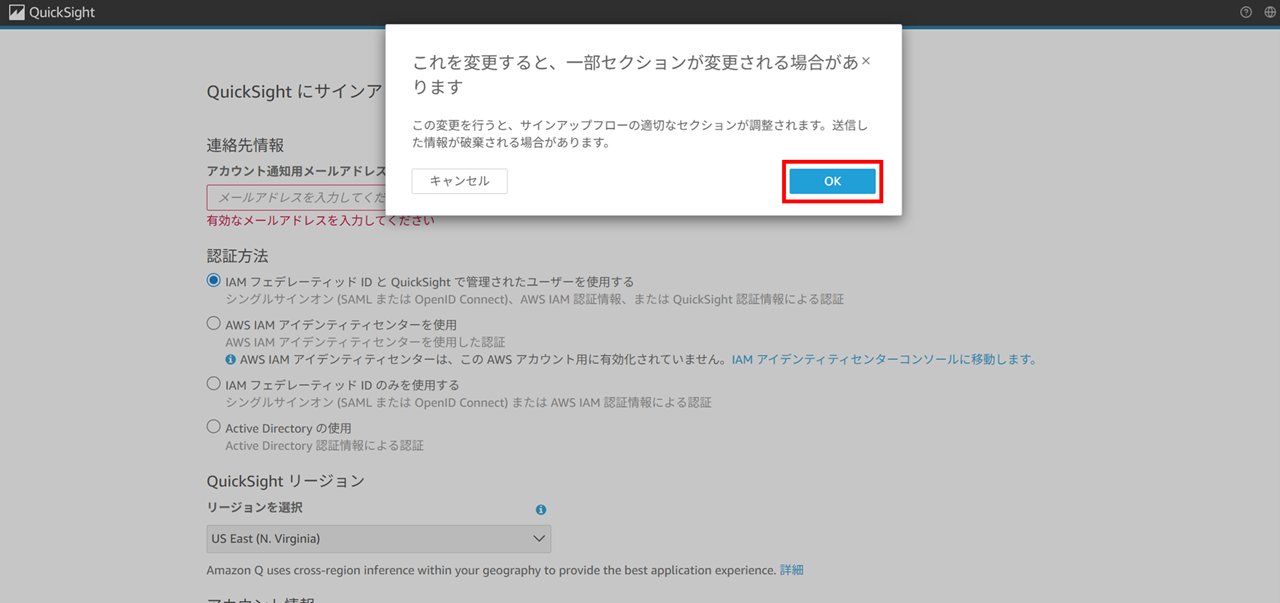
Task: Open the IAM アイデンティティセンターコンソールに移動します link
Action: pyautogui.click(x=884, y=359)
